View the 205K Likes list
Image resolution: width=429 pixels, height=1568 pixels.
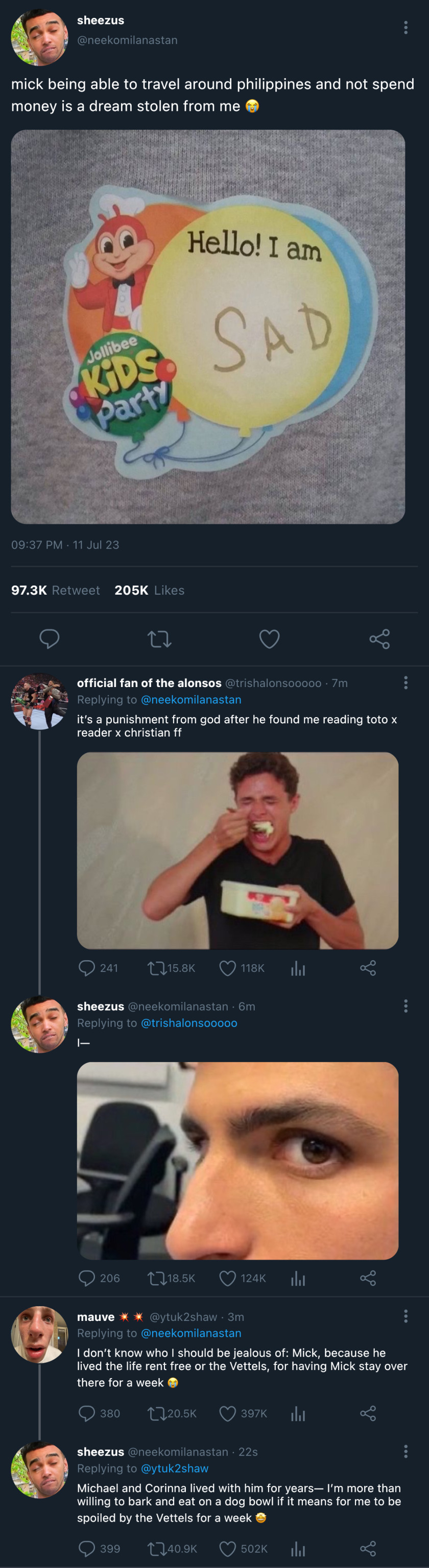pos(149,590)
